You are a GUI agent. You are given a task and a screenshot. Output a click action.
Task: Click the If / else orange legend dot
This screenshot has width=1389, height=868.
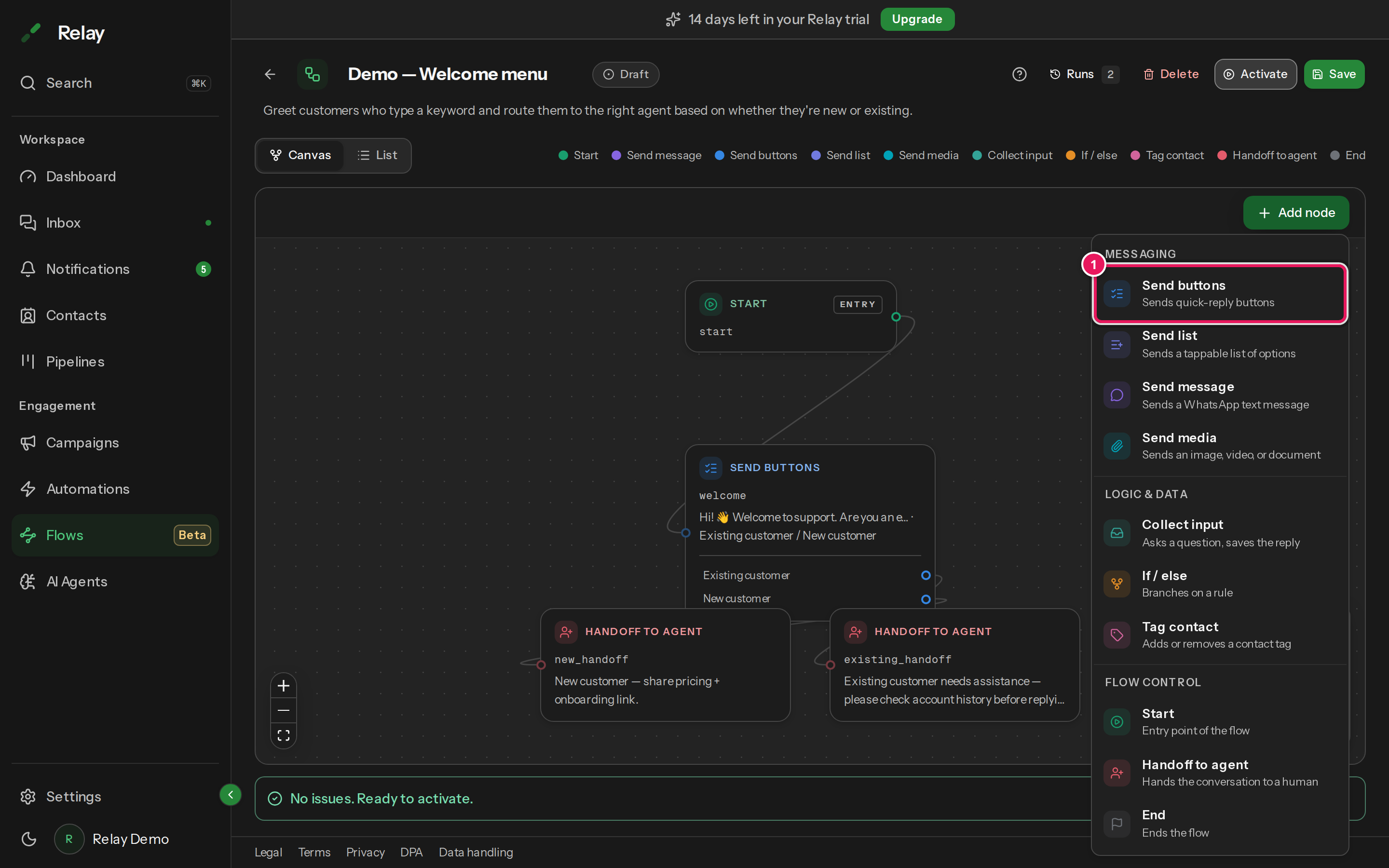(1071, 155)
